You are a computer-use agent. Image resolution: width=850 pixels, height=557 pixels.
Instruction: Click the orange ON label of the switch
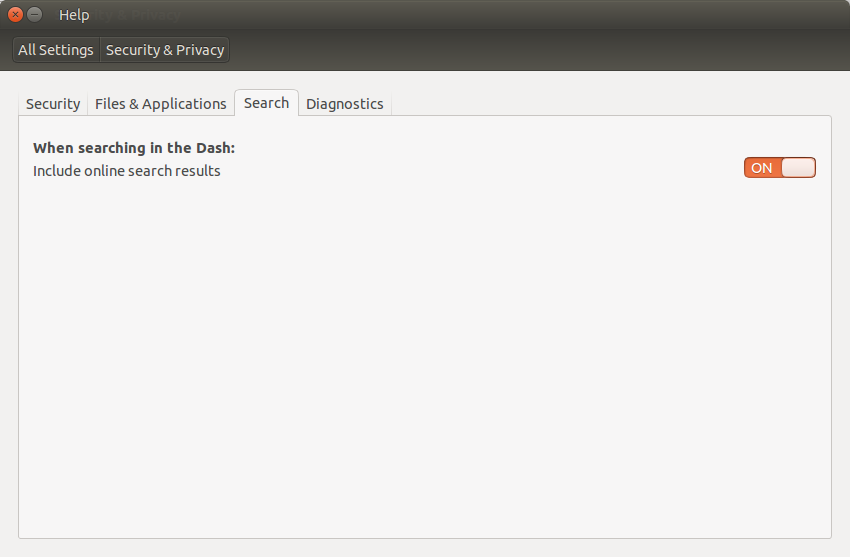(x=762, y=168)
